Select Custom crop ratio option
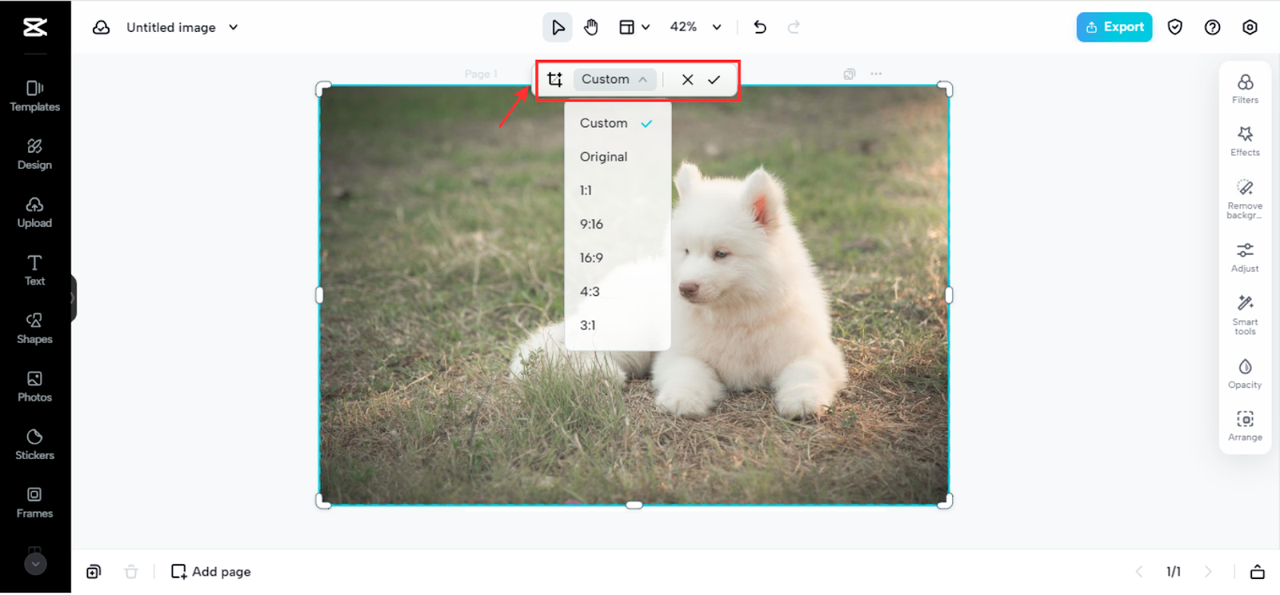 click(618, 123)
